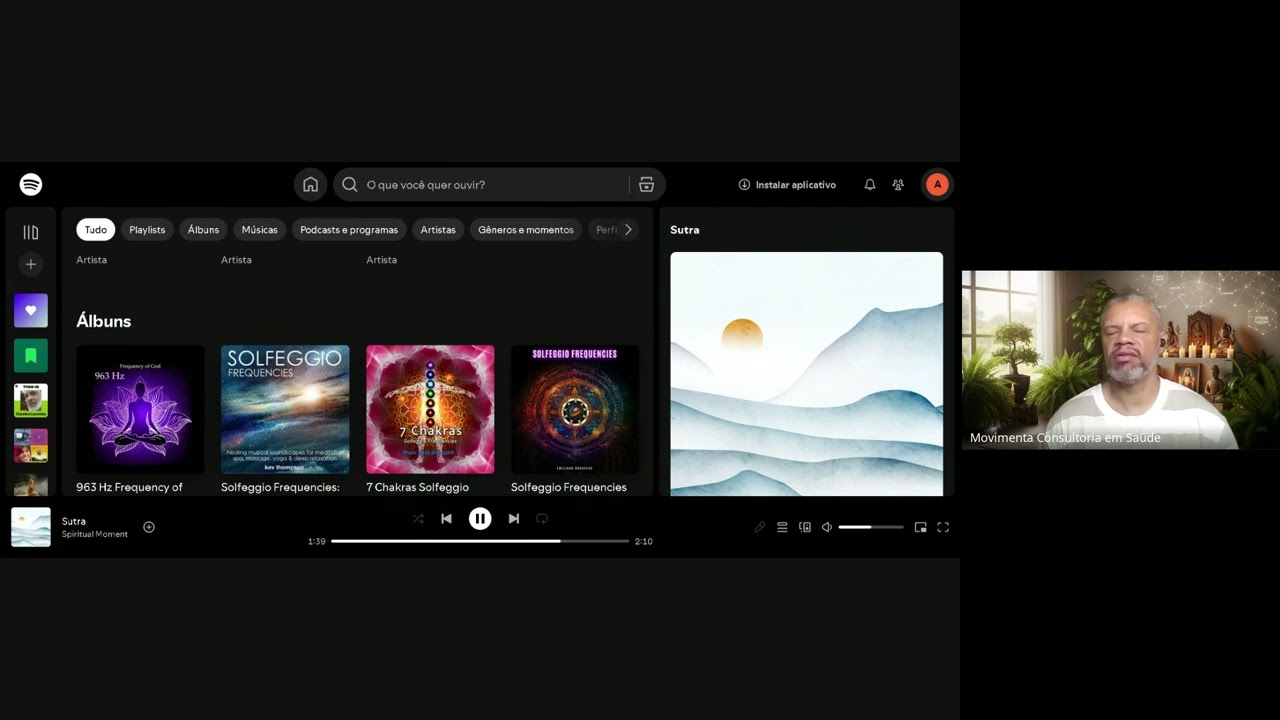This screenshot has height=720, width=1280.
Task: Toggle lyrics microphone icon
Action: pyautogui.click(x=760, y=527)
